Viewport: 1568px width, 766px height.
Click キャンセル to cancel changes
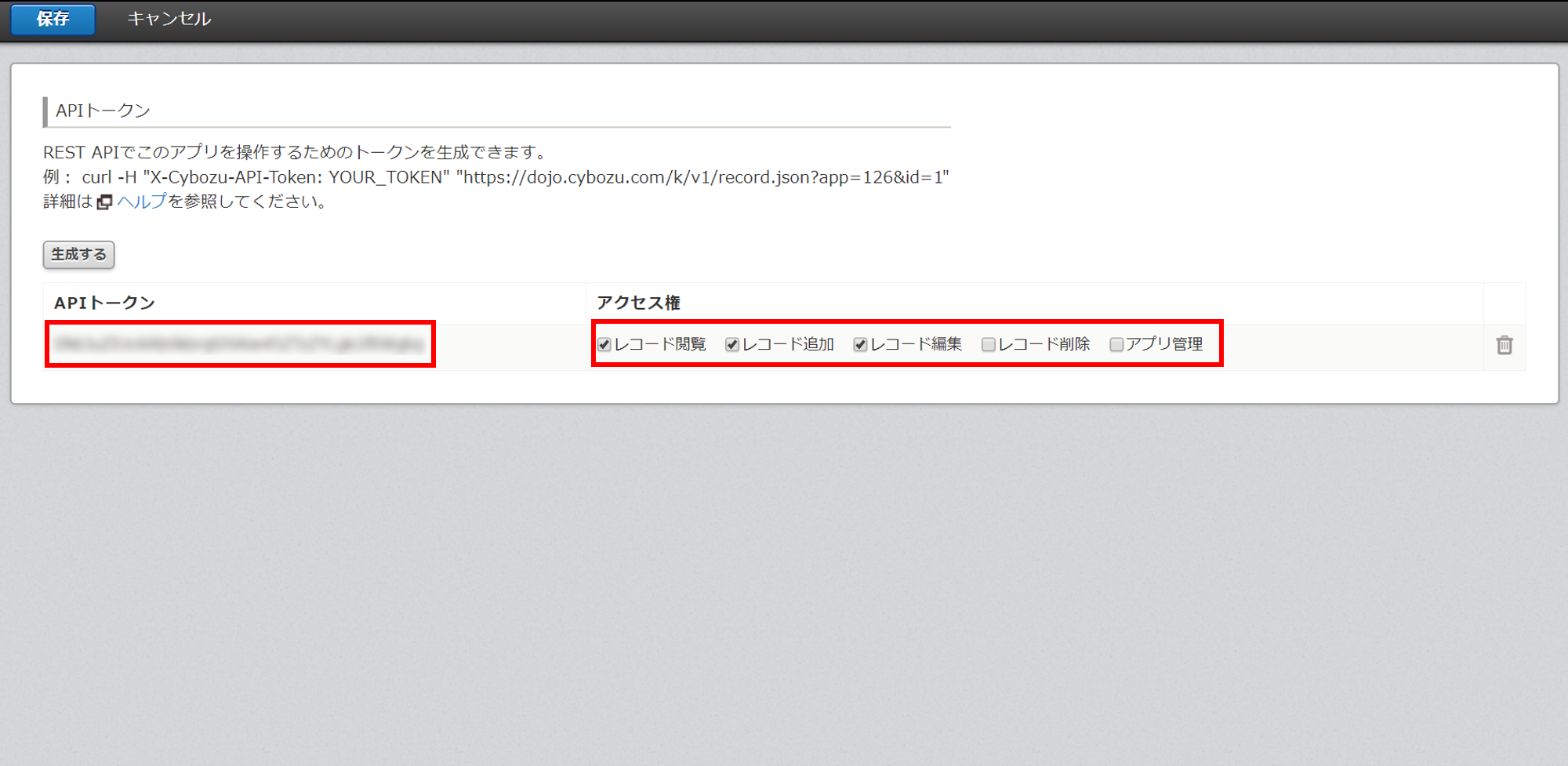169,19
